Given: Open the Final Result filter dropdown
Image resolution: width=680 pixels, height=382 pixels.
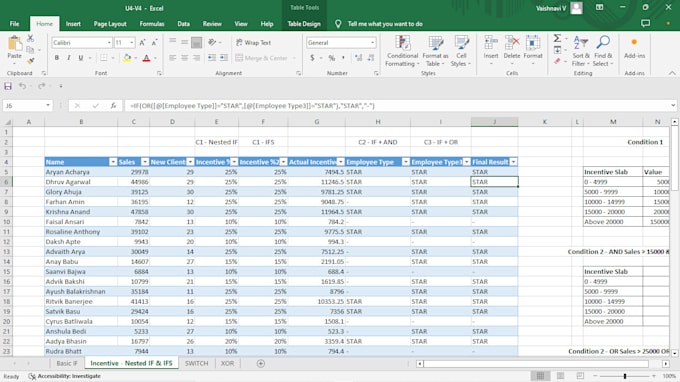Looking at the screenshot, I should tap(513, 162).
